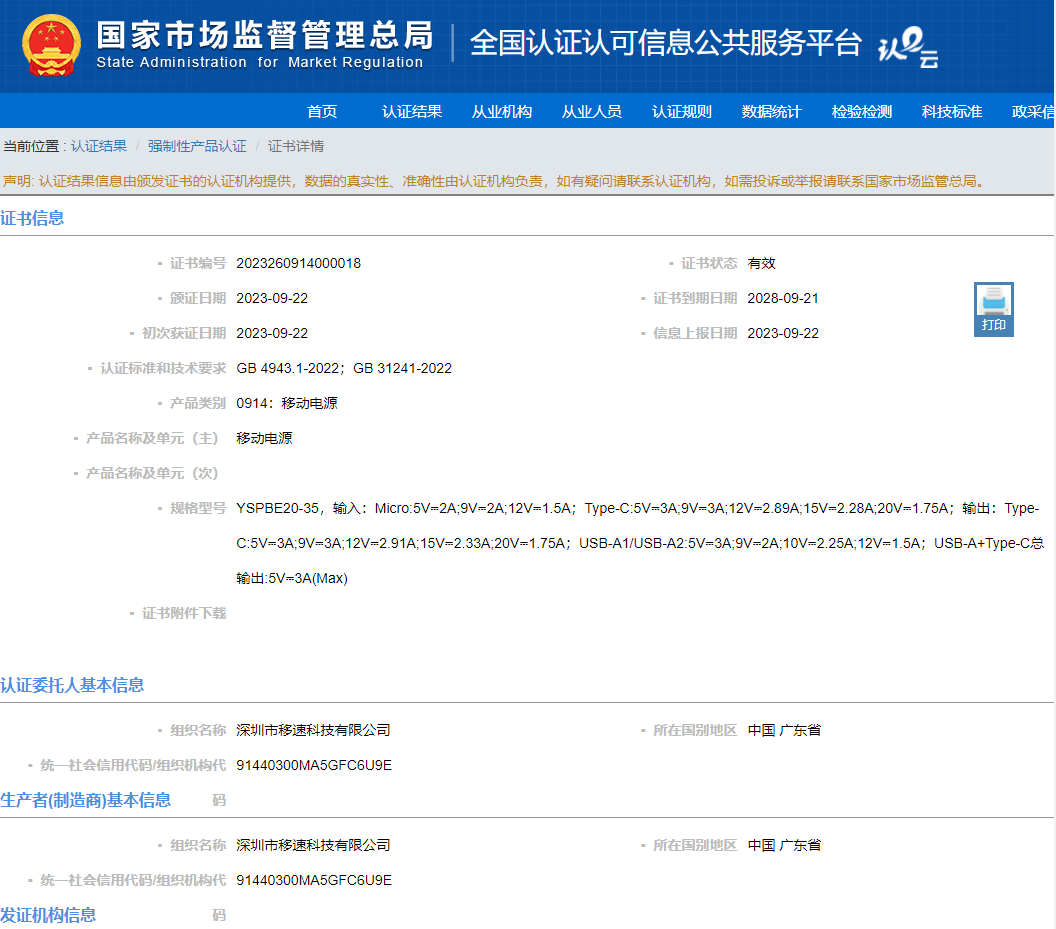1056x929 pixels.
Task: Click the 初次获证日期 label
Action: pyautogui.click(x=184, y=333)
